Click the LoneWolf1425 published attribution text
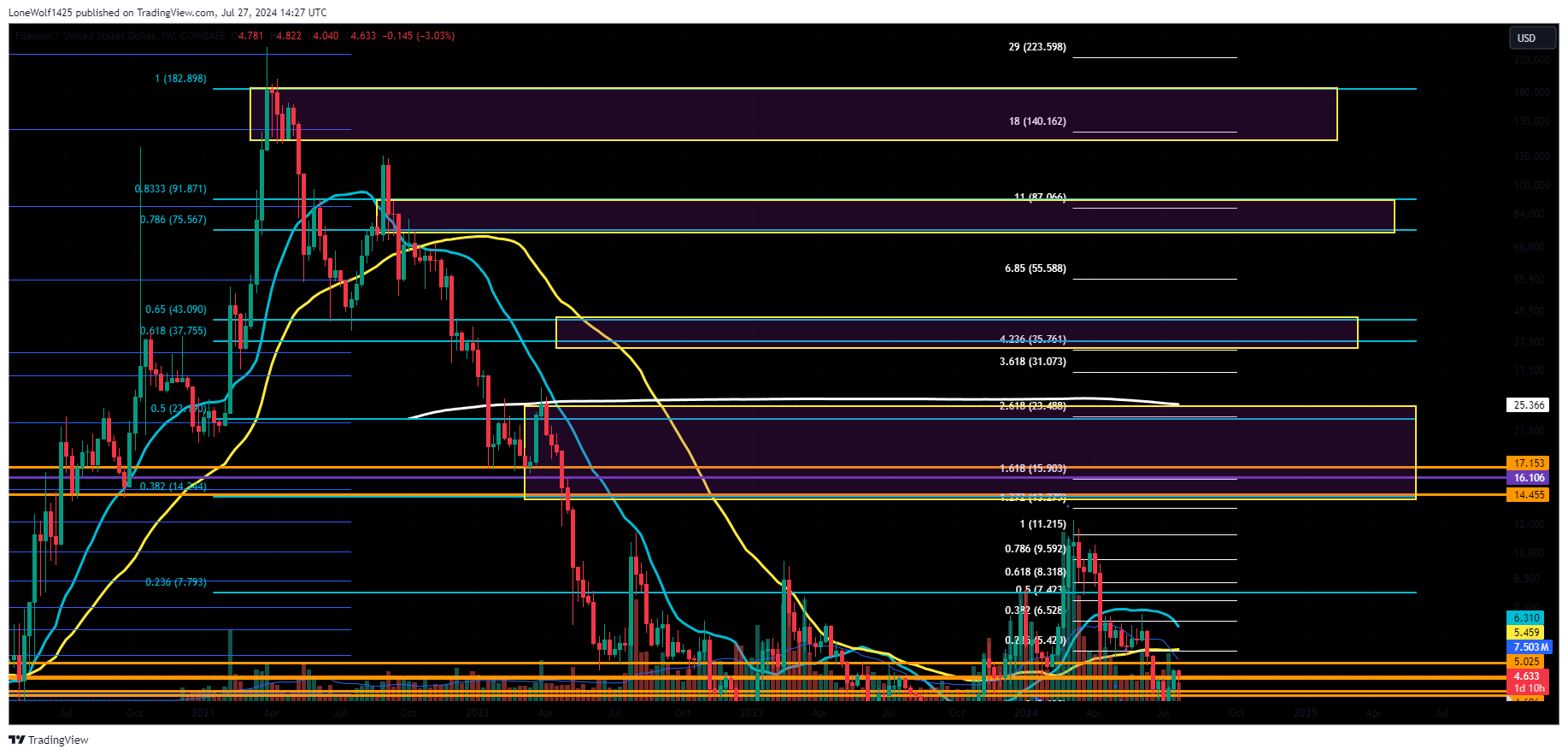The height and width of the screenshot is (755, 1568). pos(167,13)
